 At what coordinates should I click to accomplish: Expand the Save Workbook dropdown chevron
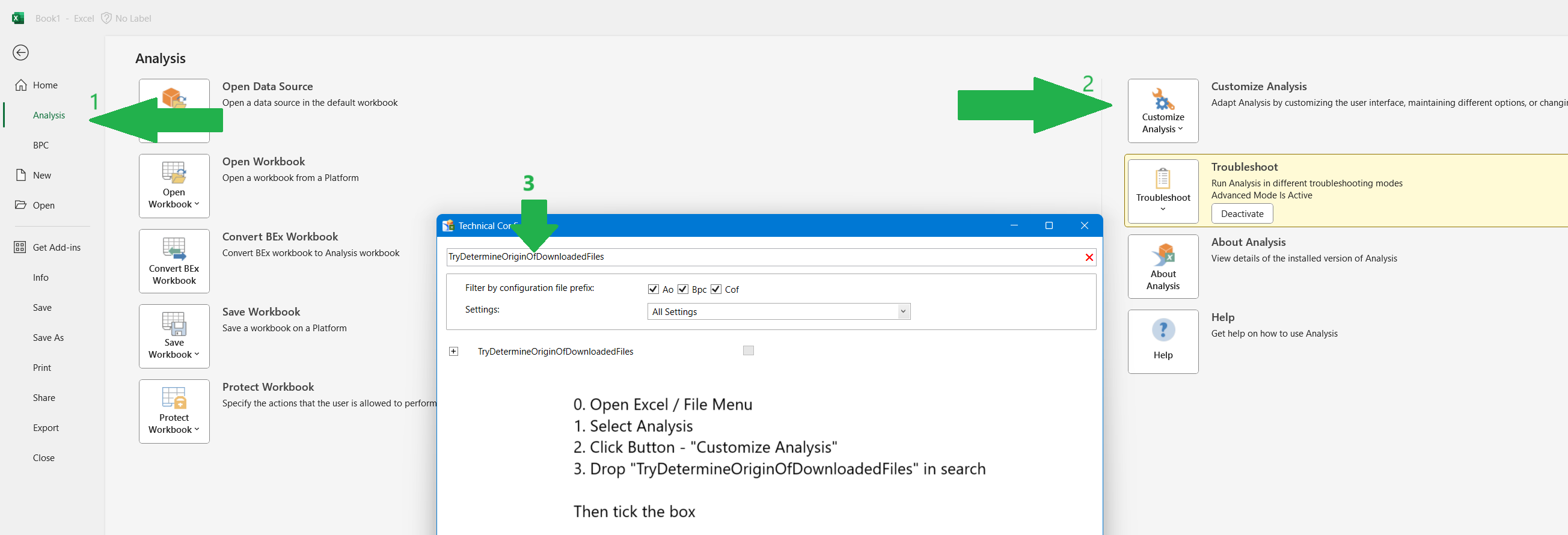click(197, 354)
